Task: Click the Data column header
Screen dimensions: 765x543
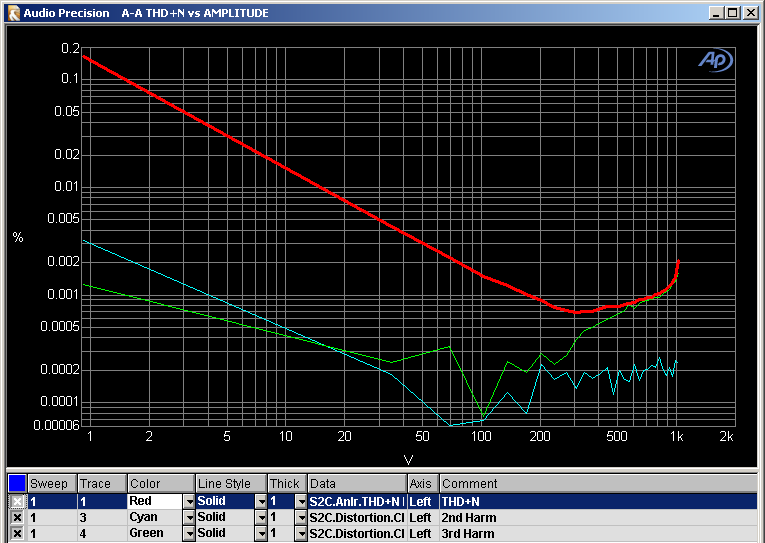Action: point(358,483)
